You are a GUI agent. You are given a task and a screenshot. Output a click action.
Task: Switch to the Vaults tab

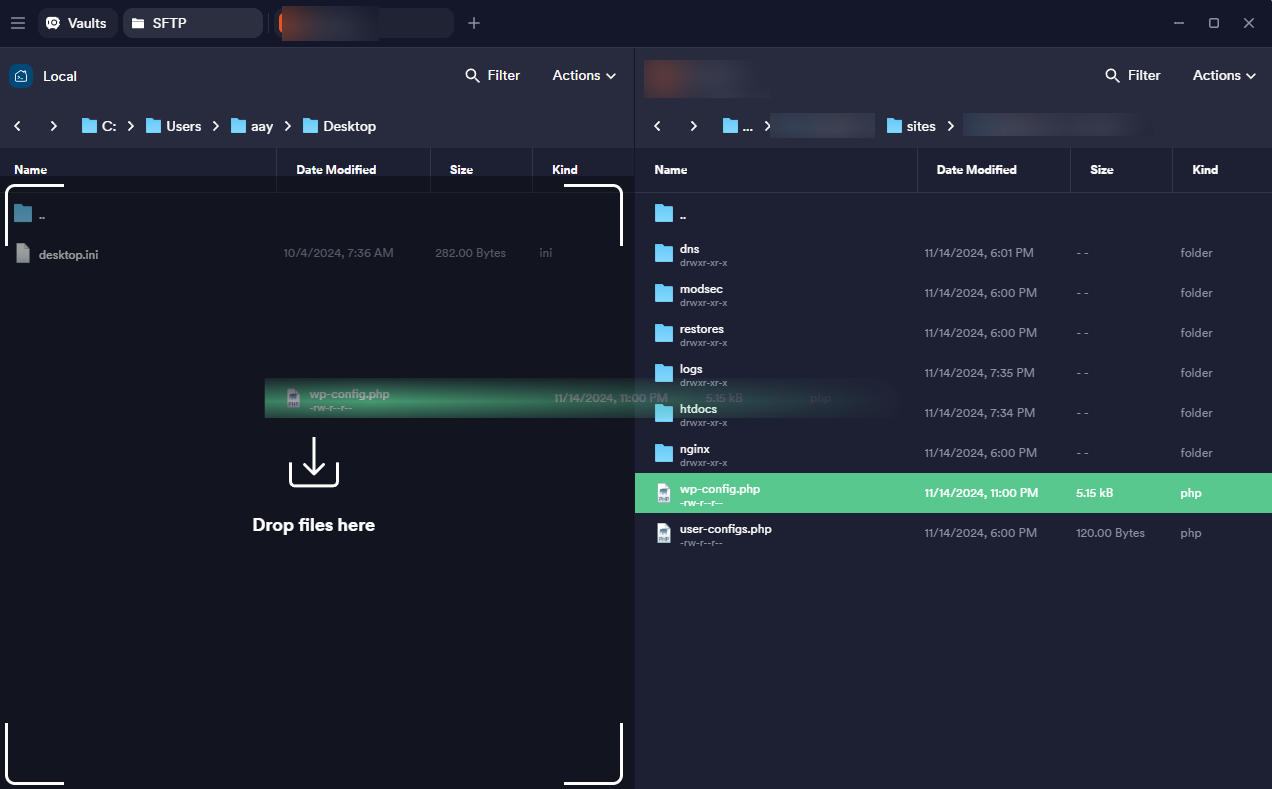click(x=77, y=23)
